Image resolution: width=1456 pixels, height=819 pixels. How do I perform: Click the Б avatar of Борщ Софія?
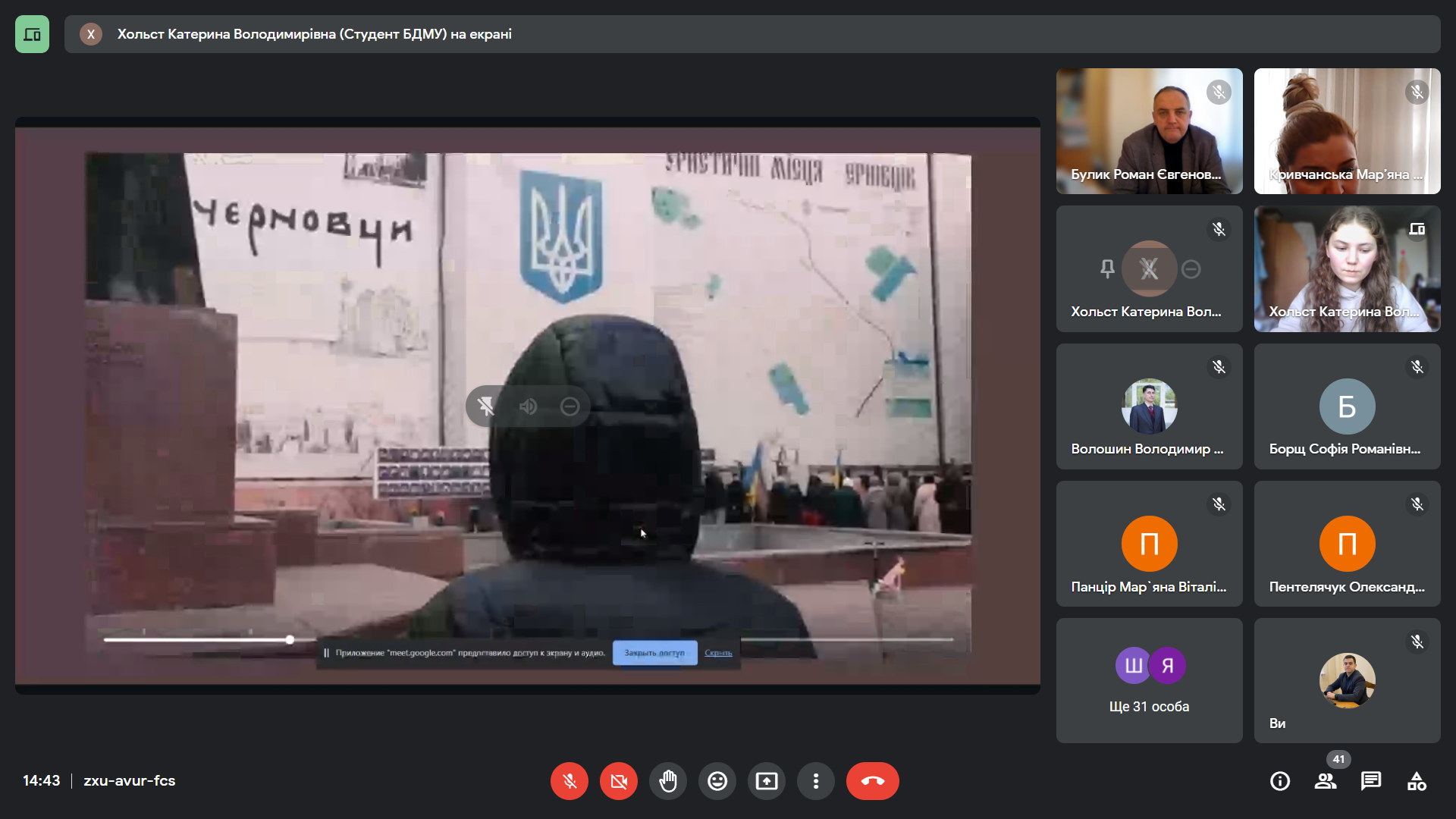tap(1348, 406)
